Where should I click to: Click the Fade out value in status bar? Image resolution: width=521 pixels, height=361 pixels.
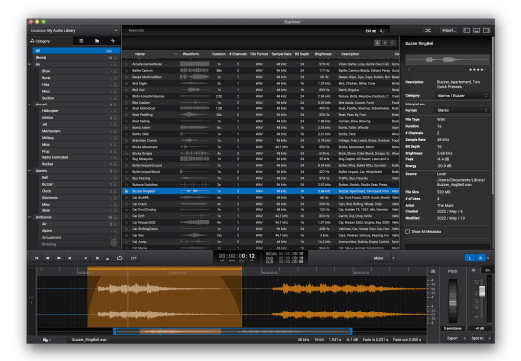[407, 340]
